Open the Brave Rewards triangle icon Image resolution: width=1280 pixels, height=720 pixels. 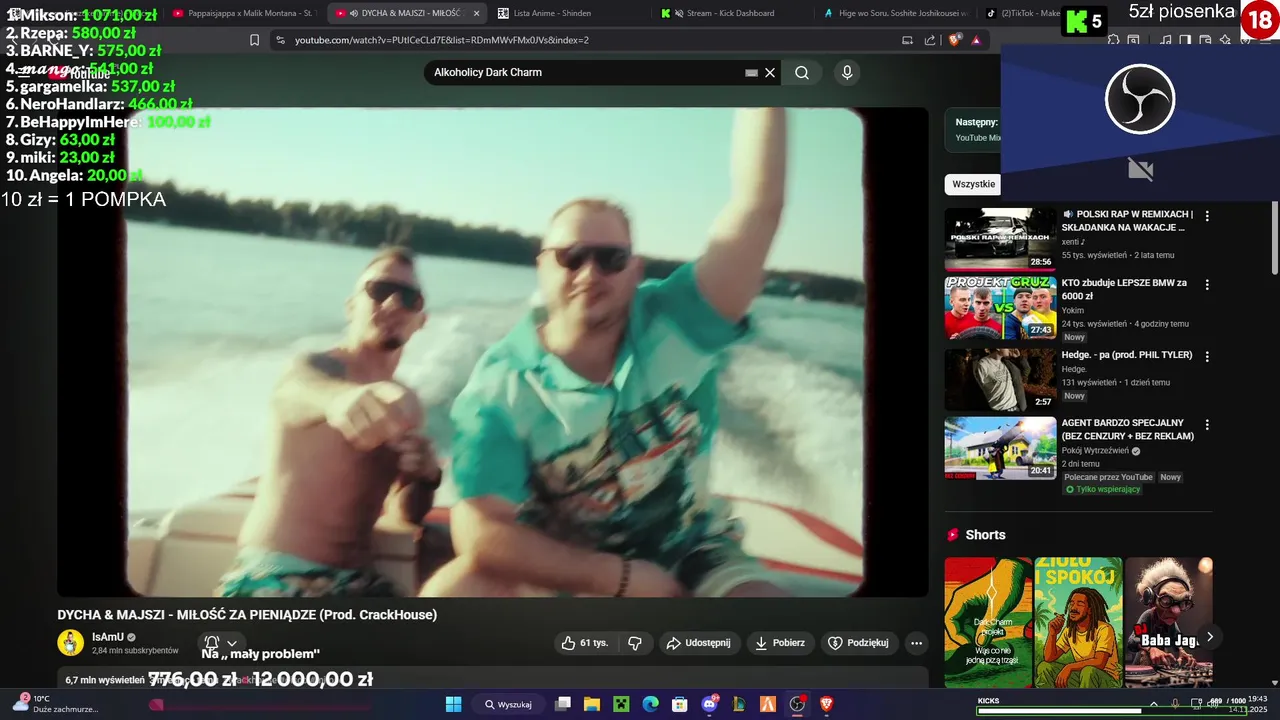pos(976,40)
